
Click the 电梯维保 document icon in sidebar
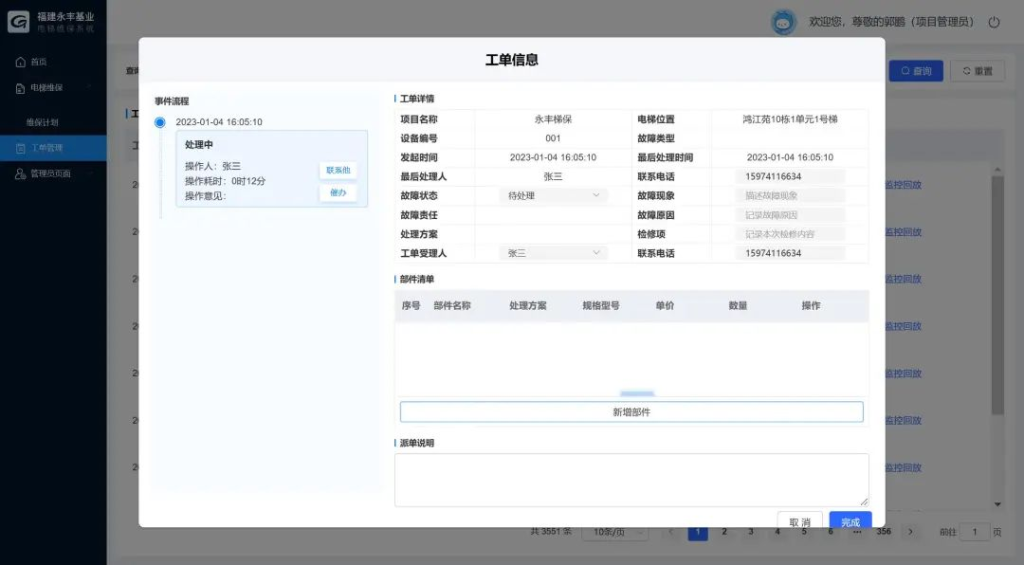20,88
